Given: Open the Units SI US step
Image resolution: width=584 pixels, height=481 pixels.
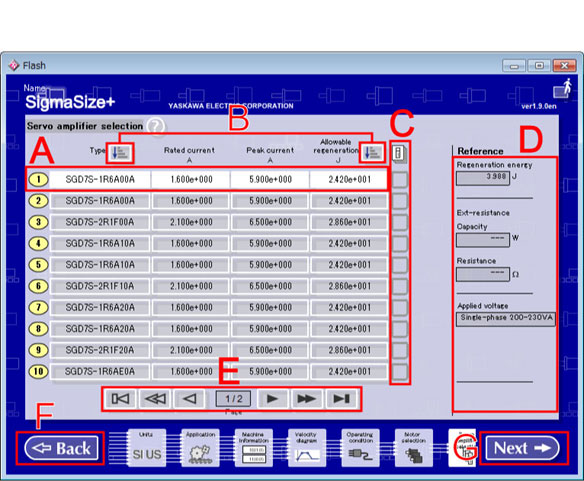Looking at the screenshot, I should tap(147, 448).
